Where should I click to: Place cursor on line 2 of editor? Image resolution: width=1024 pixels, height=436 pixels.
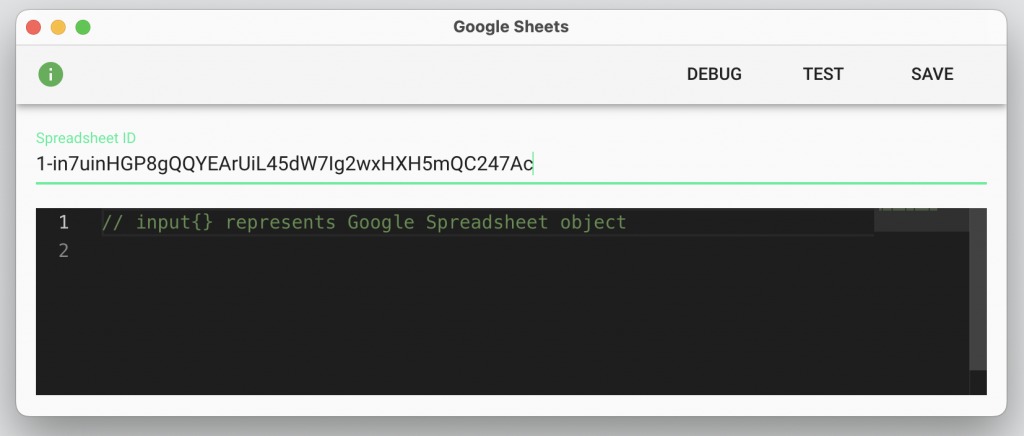click(x=487, y=250)
